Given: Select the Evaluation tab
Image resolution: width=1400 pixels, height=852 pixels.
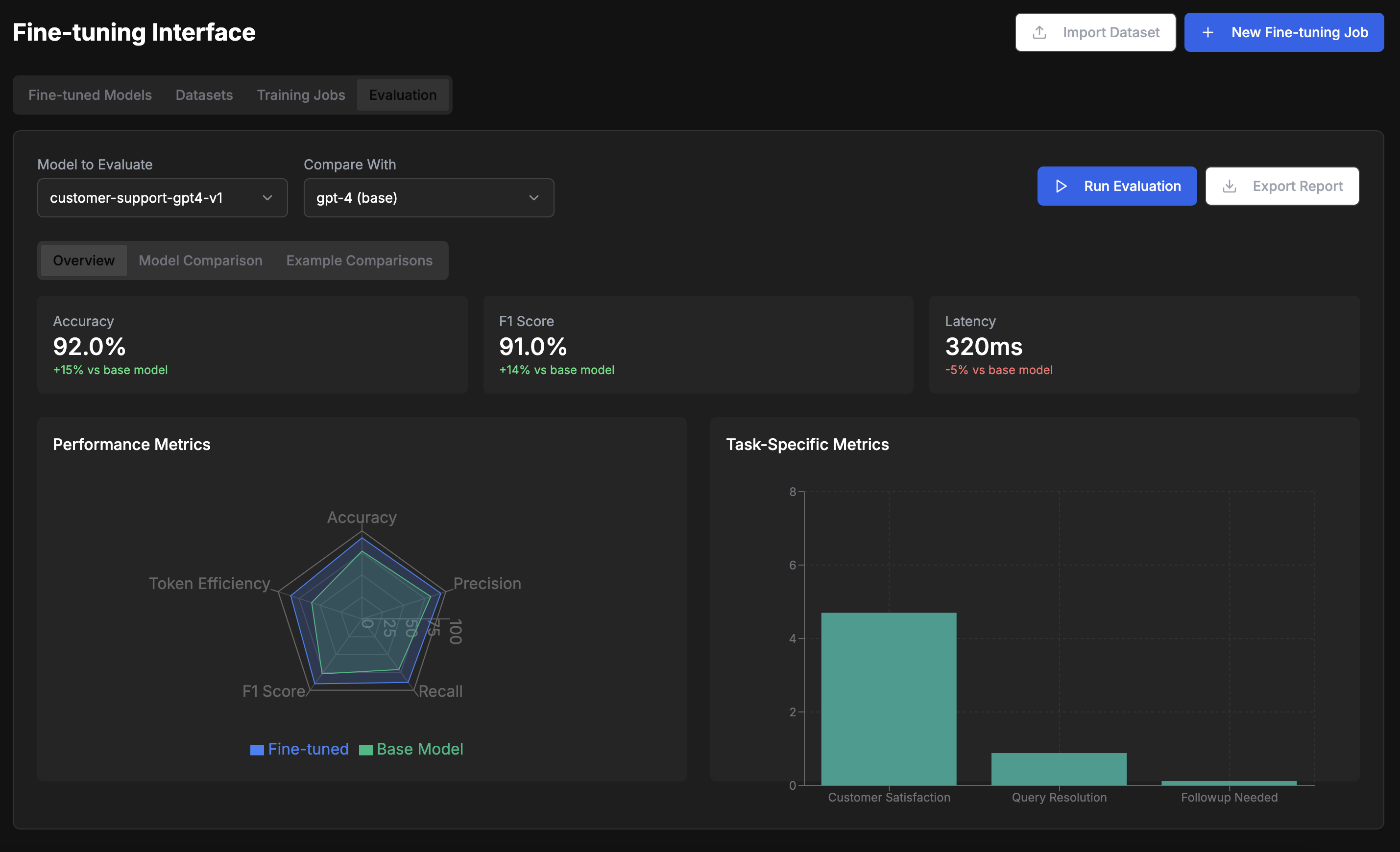Looking at the screenshot, I should click(x=403, y=95).
